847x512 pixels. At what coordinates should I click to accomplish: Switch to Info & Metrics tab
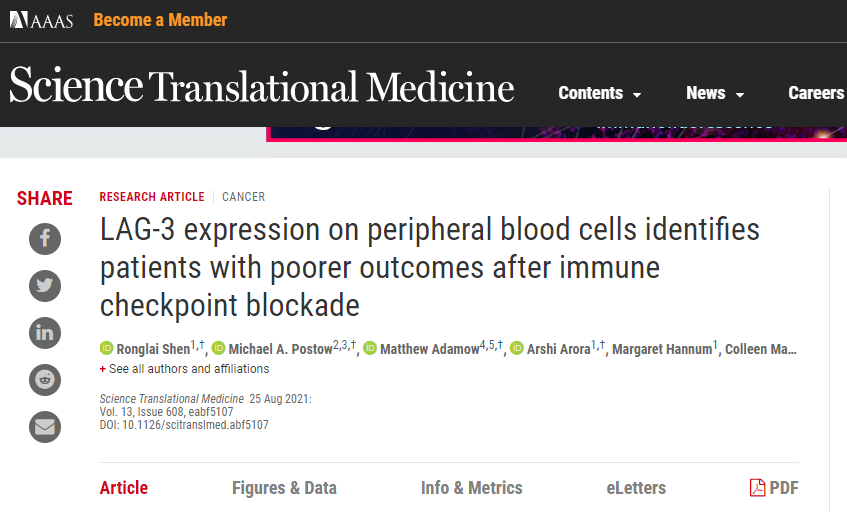tap(472, 488)
